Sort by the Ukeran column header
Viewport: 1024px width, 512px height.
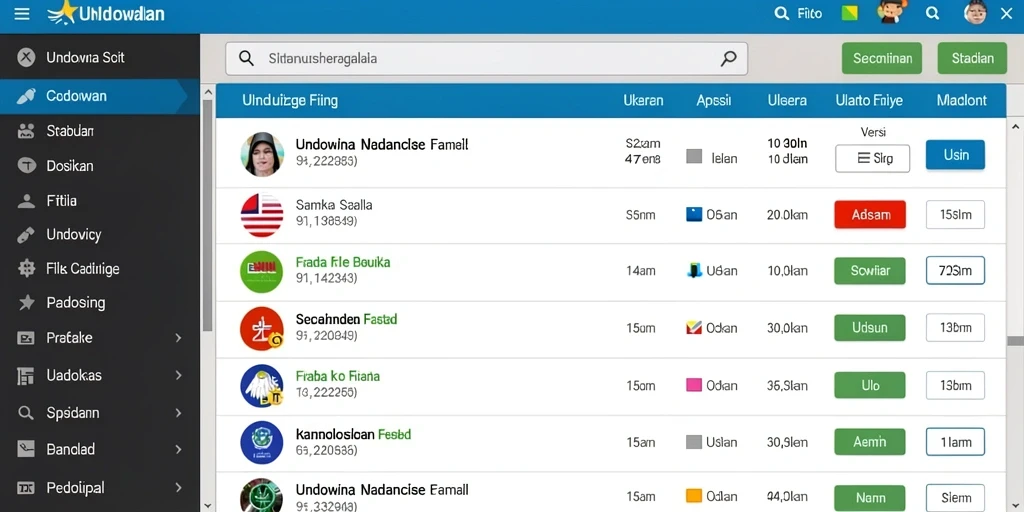[x=643, y=101]
